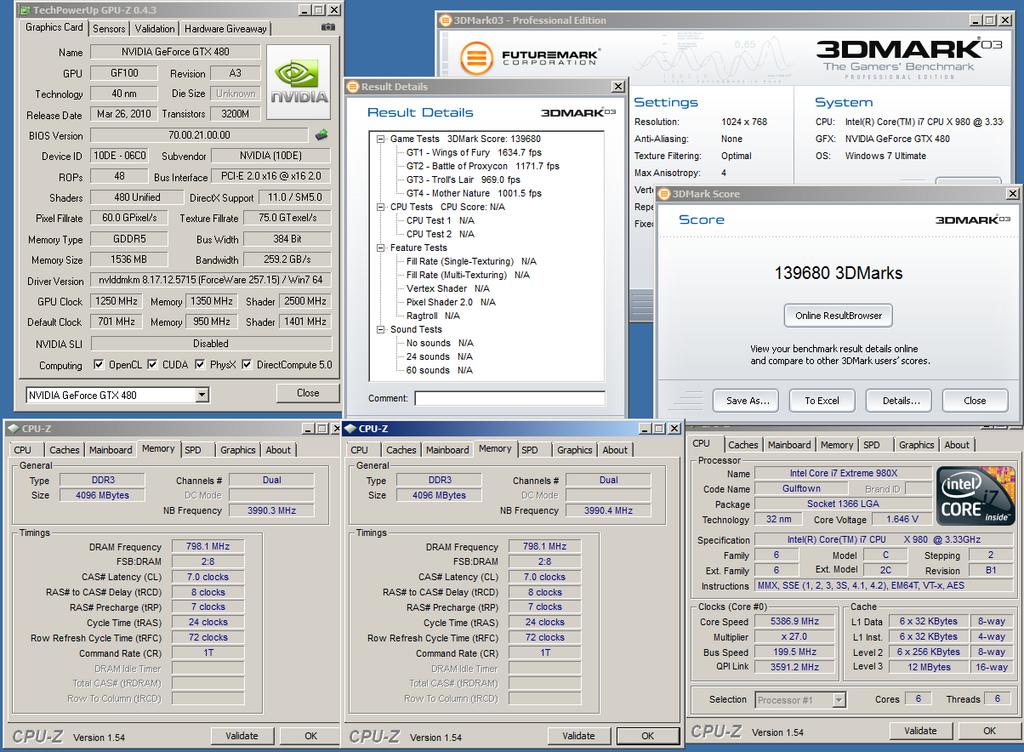
Task: Click the 139680 3DMarks score text
Action: pyautogui.click(x=839, y=273)
